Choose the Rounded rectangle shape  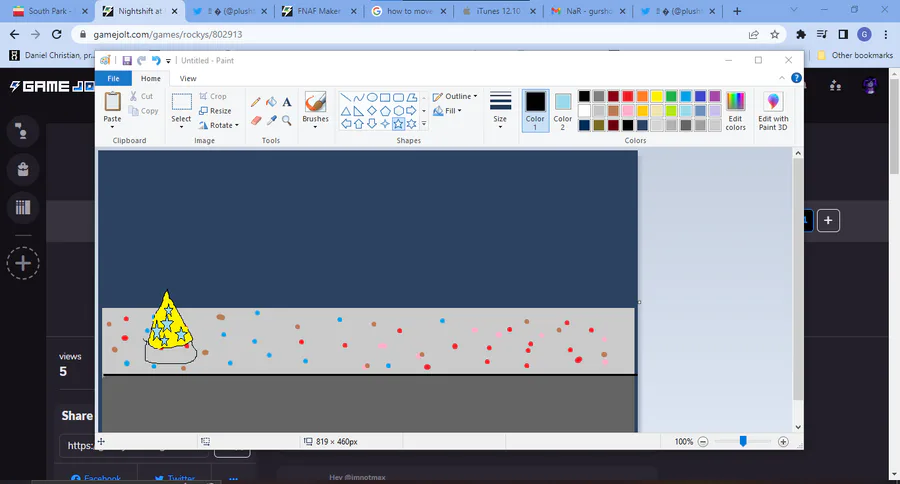[x=398, y=97]
